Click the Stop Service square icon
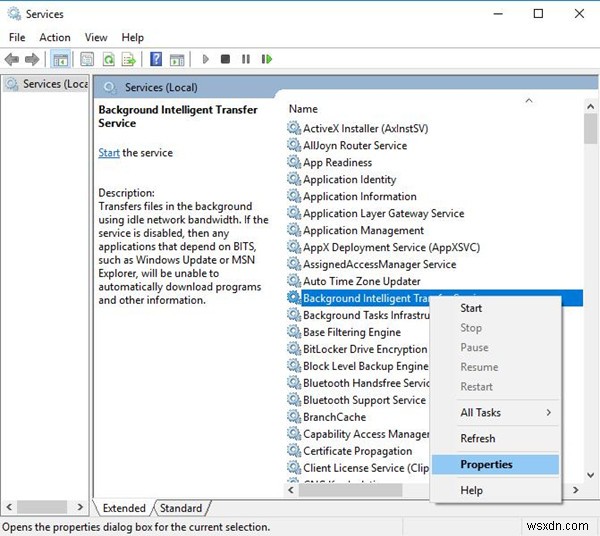Viewport: 600px width, 536px height. point(225,59)
